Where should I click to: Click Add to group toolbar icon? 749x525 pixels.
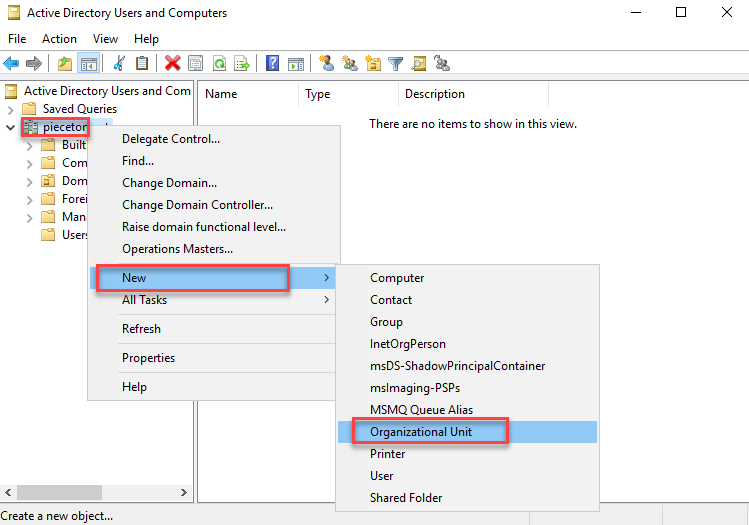tap(442, 63)
